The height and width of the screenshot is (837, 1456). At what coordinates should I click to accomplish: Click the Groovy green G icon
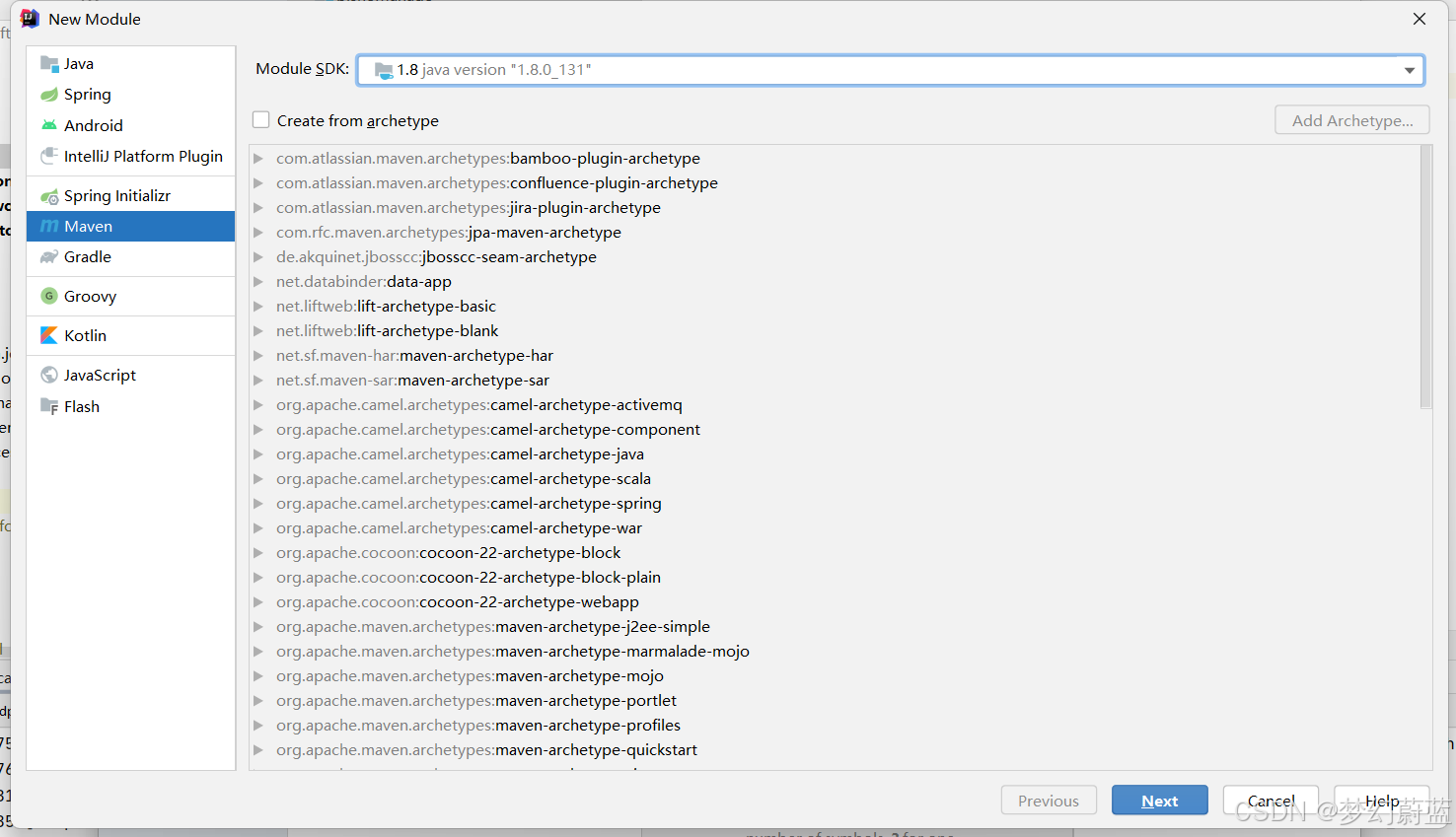coord(49,296)
